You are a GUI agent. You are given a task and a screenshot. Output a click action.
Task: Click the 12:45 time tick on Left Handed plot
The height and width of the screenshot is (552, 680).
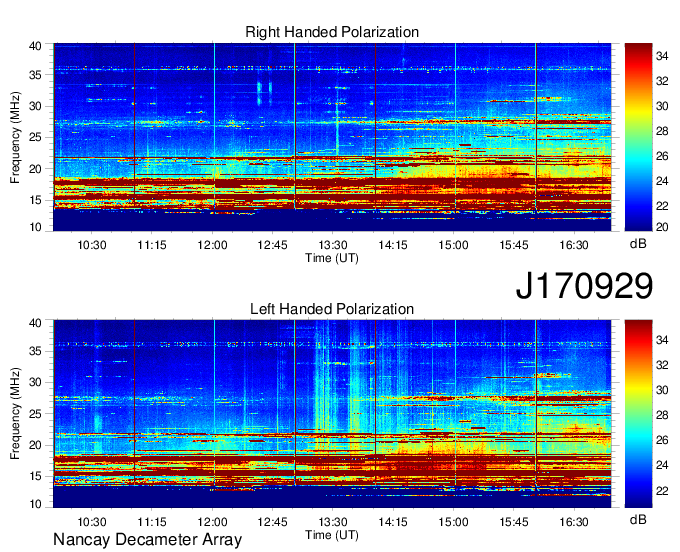click(x=272, y=522)
